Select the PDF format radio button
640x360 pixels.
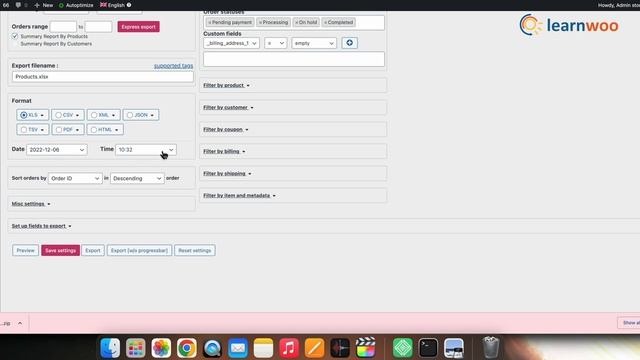[59, 130]
